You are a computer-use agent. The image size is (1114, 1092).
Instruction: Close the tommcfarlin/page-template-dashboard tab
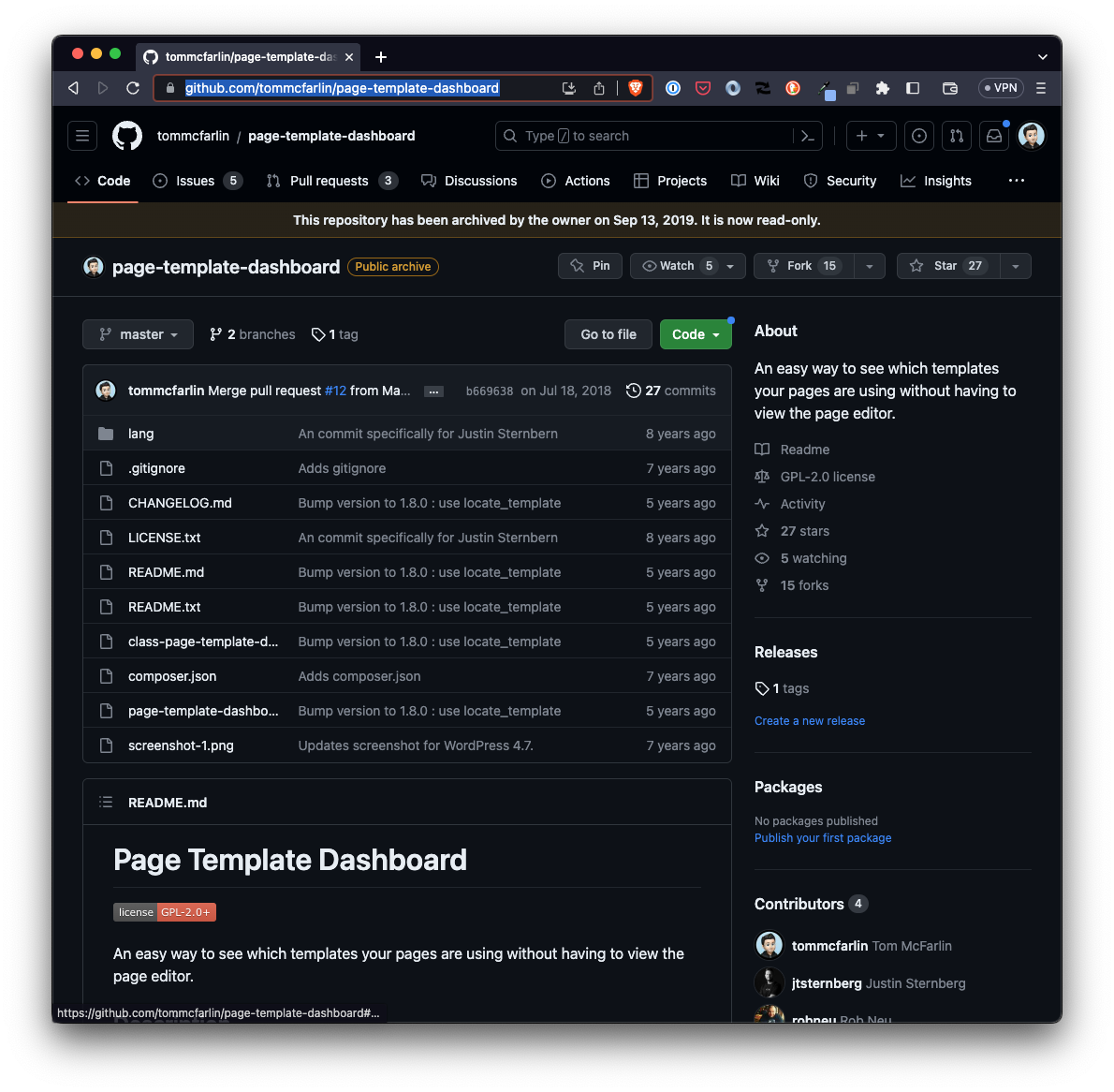[349, 57]
